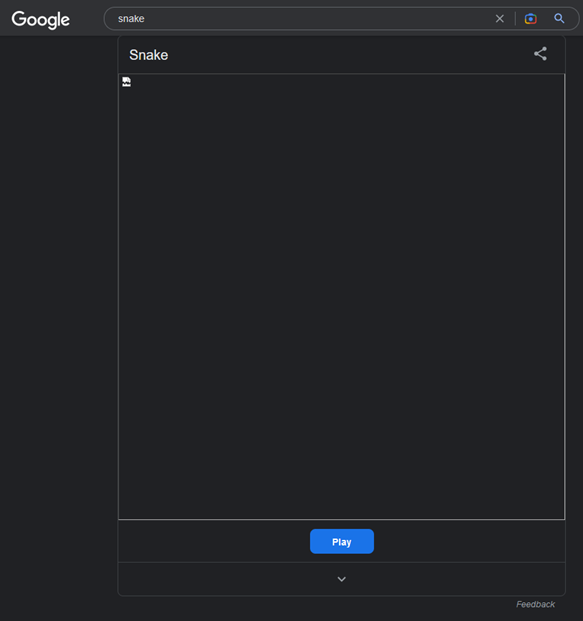Clear the search box with the X
Screen dimensions: 583x621
500,19
